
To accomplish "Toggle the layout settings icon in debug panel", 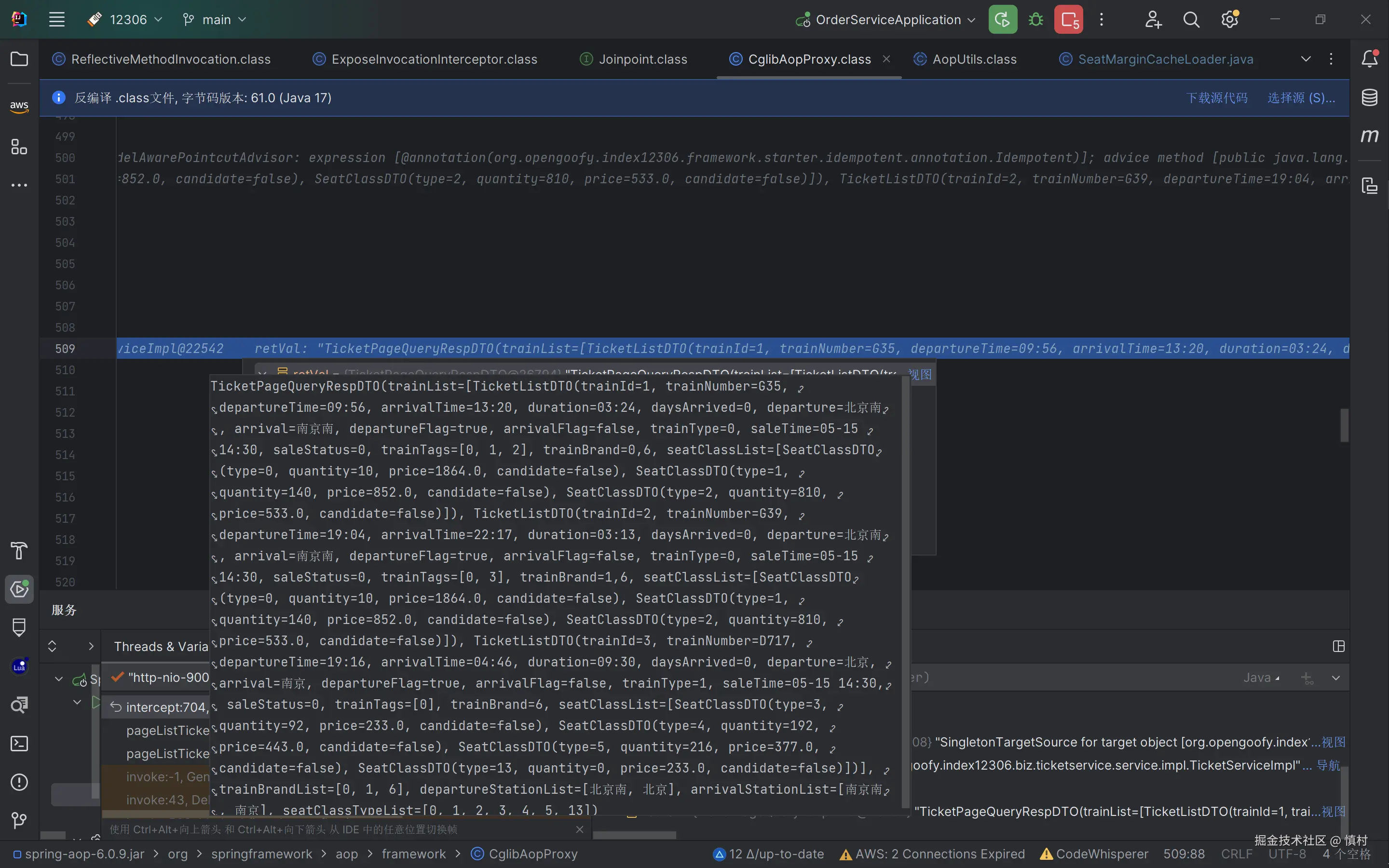I will click(x=1338, y=646).
